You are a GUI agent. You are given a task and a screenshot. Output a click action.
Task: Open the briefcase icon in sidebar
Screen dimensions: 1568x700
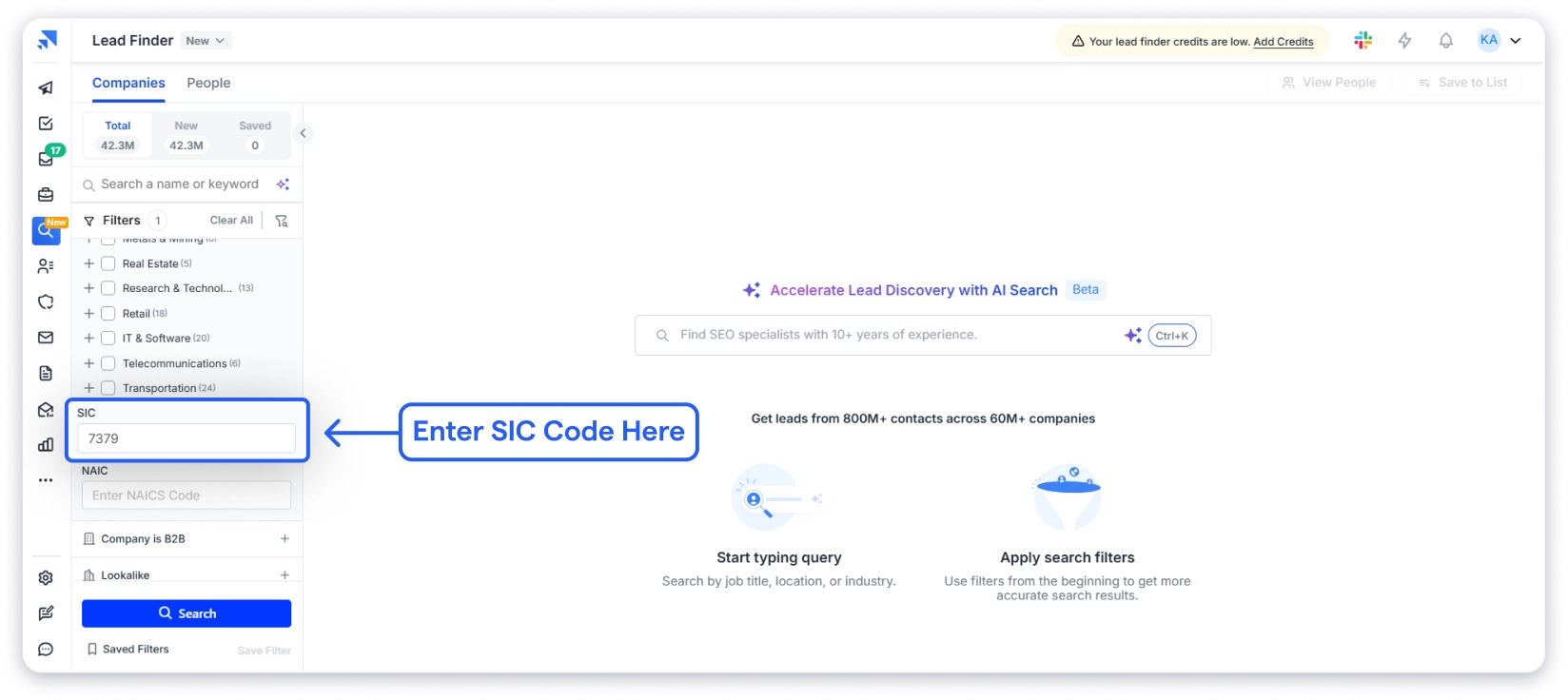(46, 195)
